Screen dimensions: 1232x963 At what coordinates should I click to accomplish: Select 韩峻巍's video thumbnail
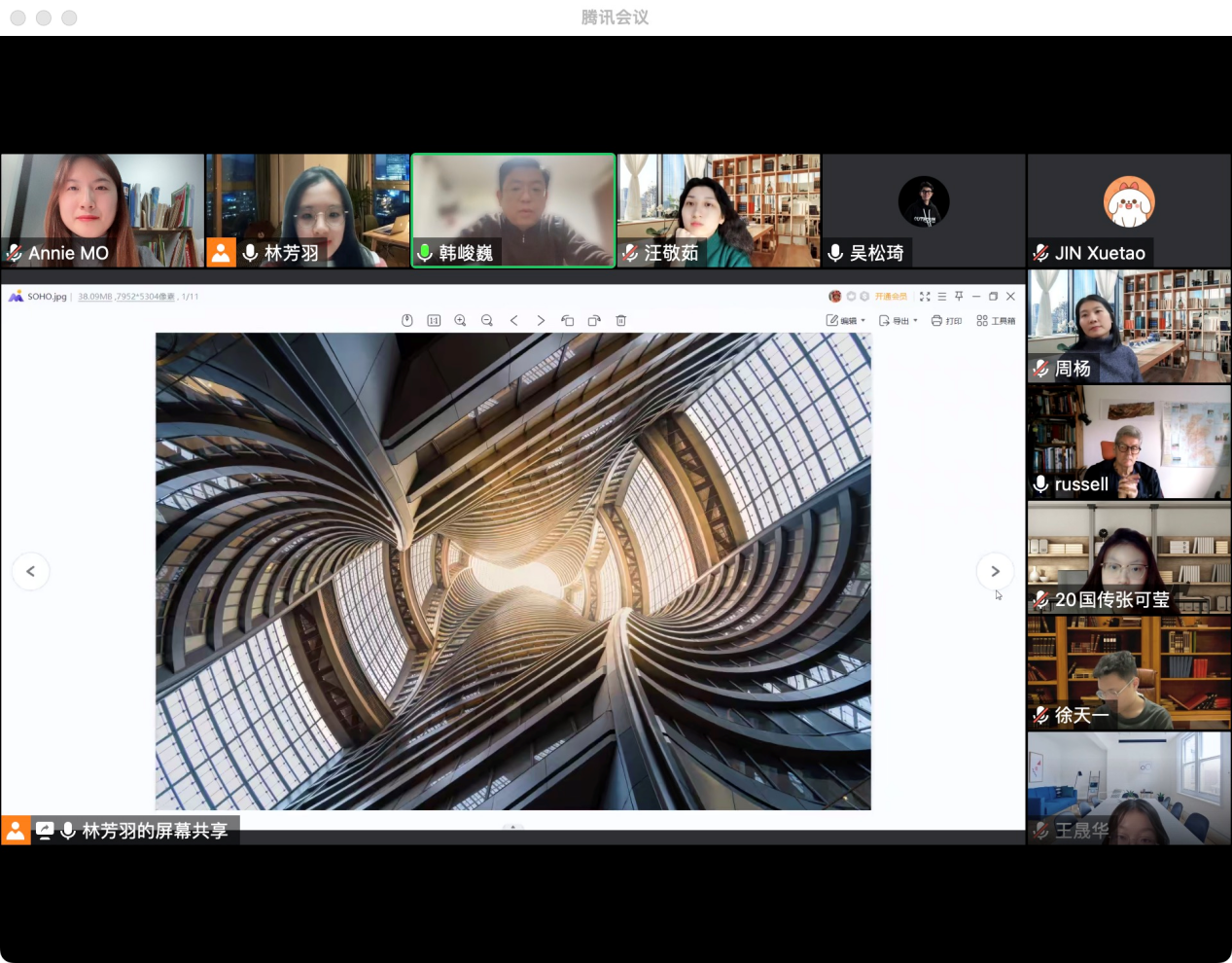(x=513, y=209)
